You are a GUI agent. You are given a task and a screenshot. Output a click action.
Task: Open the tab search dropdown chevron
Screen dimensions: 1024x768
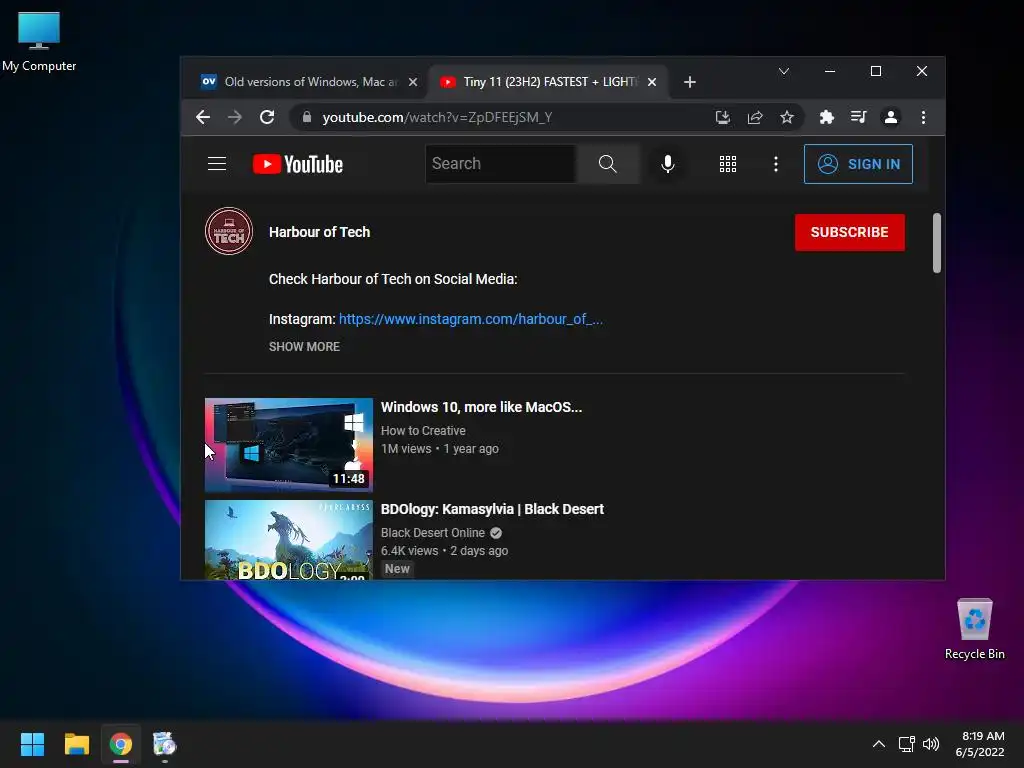tap(784, 71)
